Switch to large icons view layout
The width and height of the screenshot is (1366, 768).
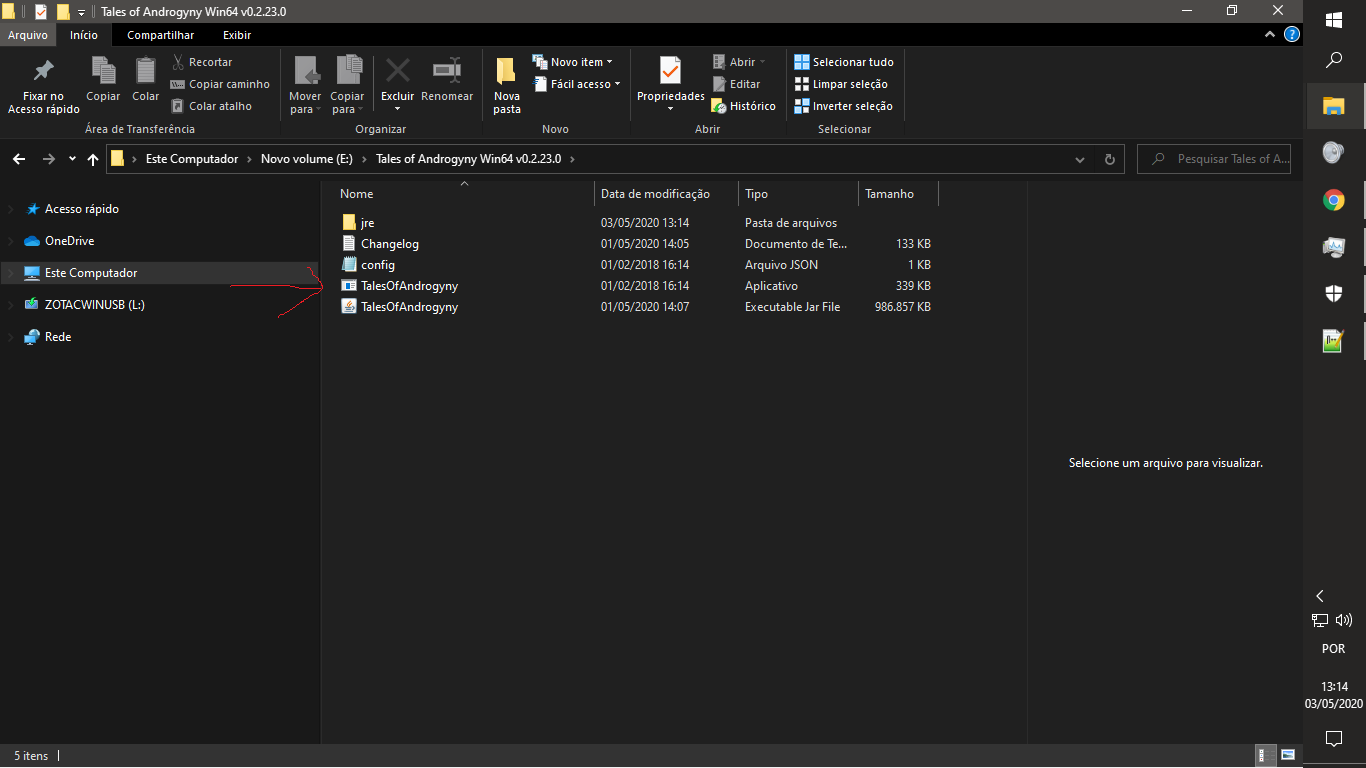pyautogui.click(x=1288, y=755)
